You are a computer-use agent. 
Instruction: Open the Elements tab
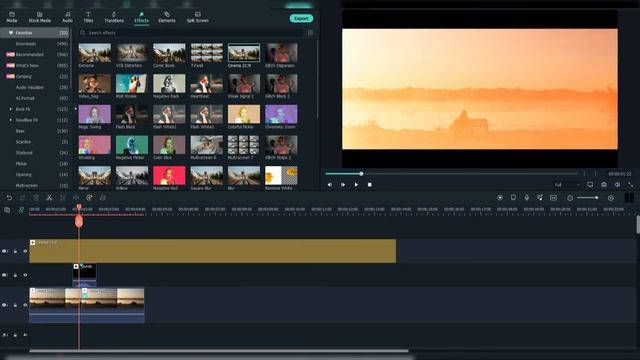point(167,17)
